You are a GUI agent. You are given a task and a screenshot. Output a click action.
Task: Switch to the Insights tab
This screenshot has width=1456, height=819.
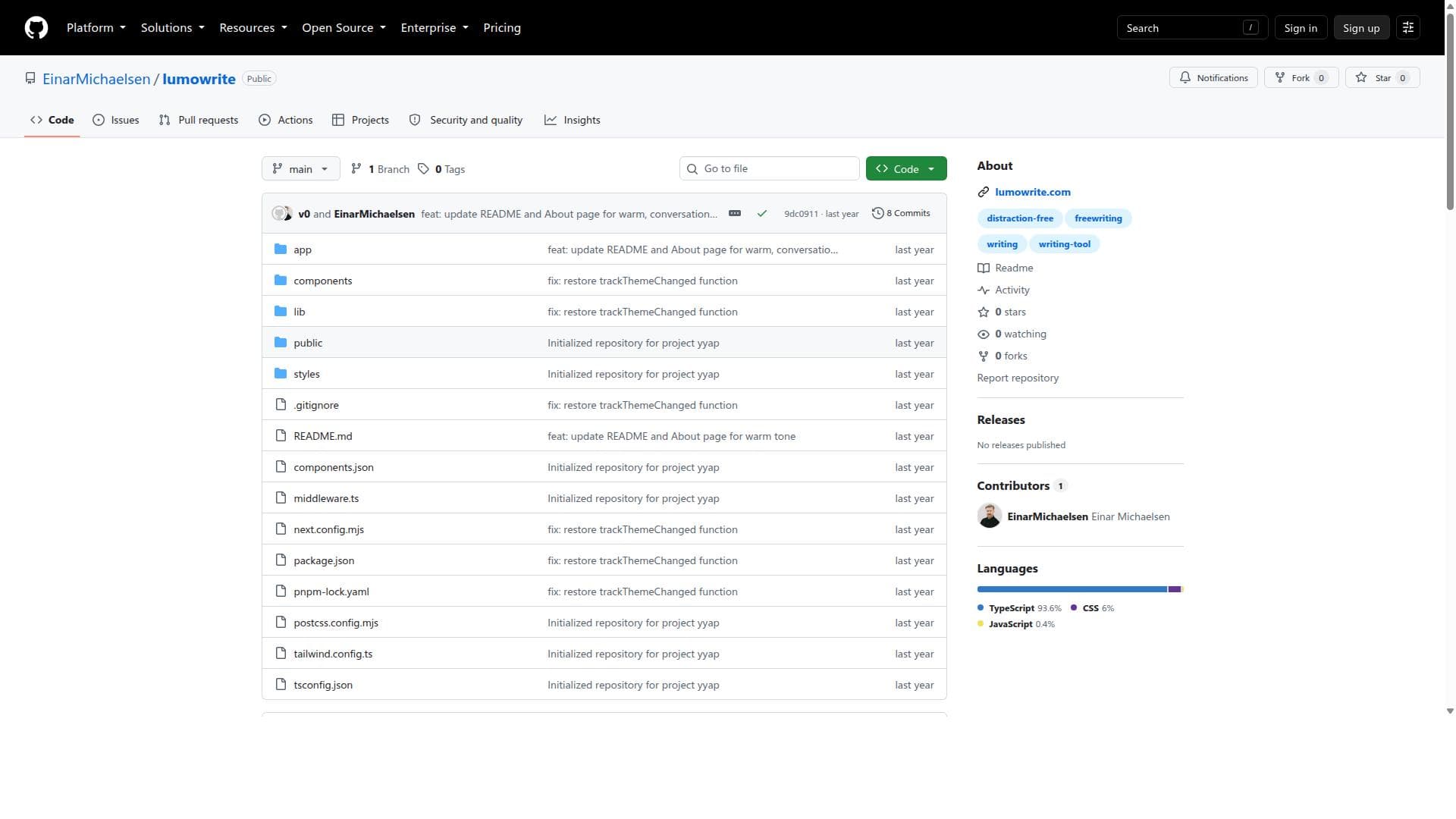tap(573, 120)
